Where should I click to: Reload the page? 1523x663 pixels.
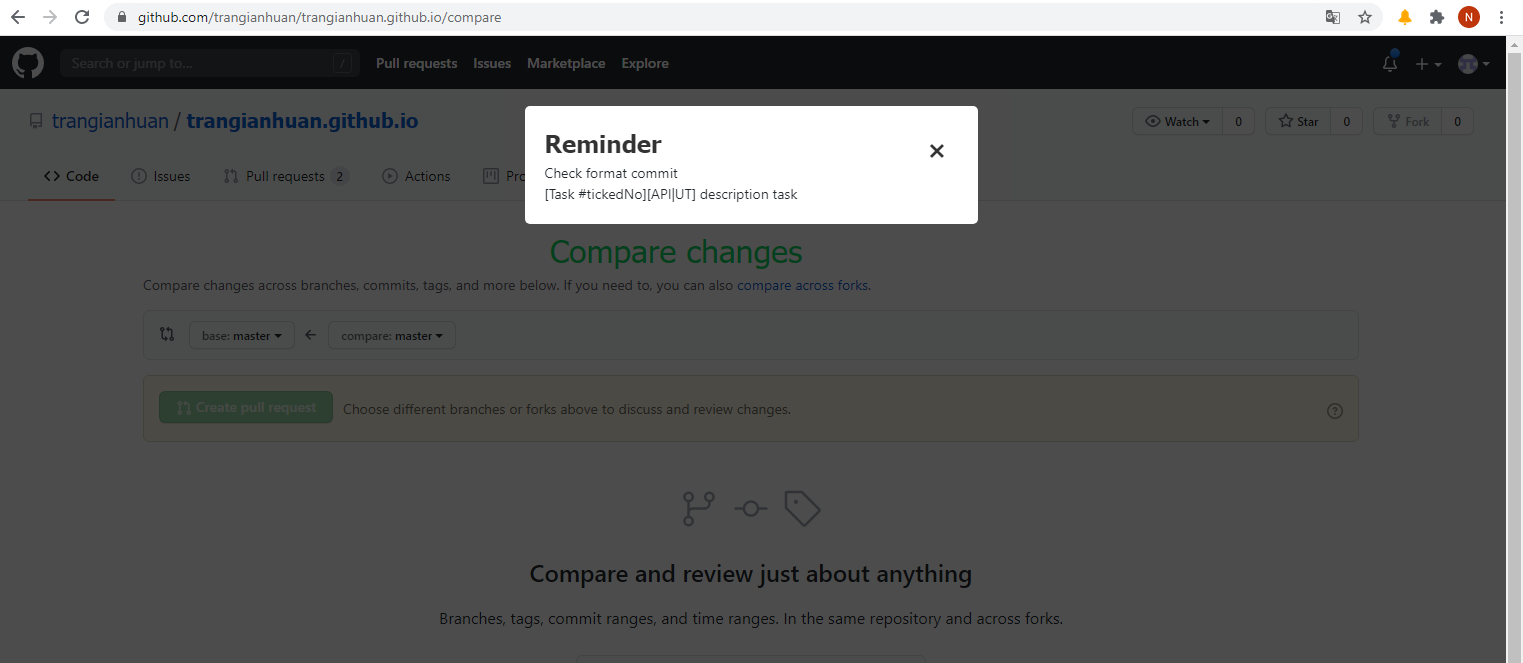click(x=83, y=17)
